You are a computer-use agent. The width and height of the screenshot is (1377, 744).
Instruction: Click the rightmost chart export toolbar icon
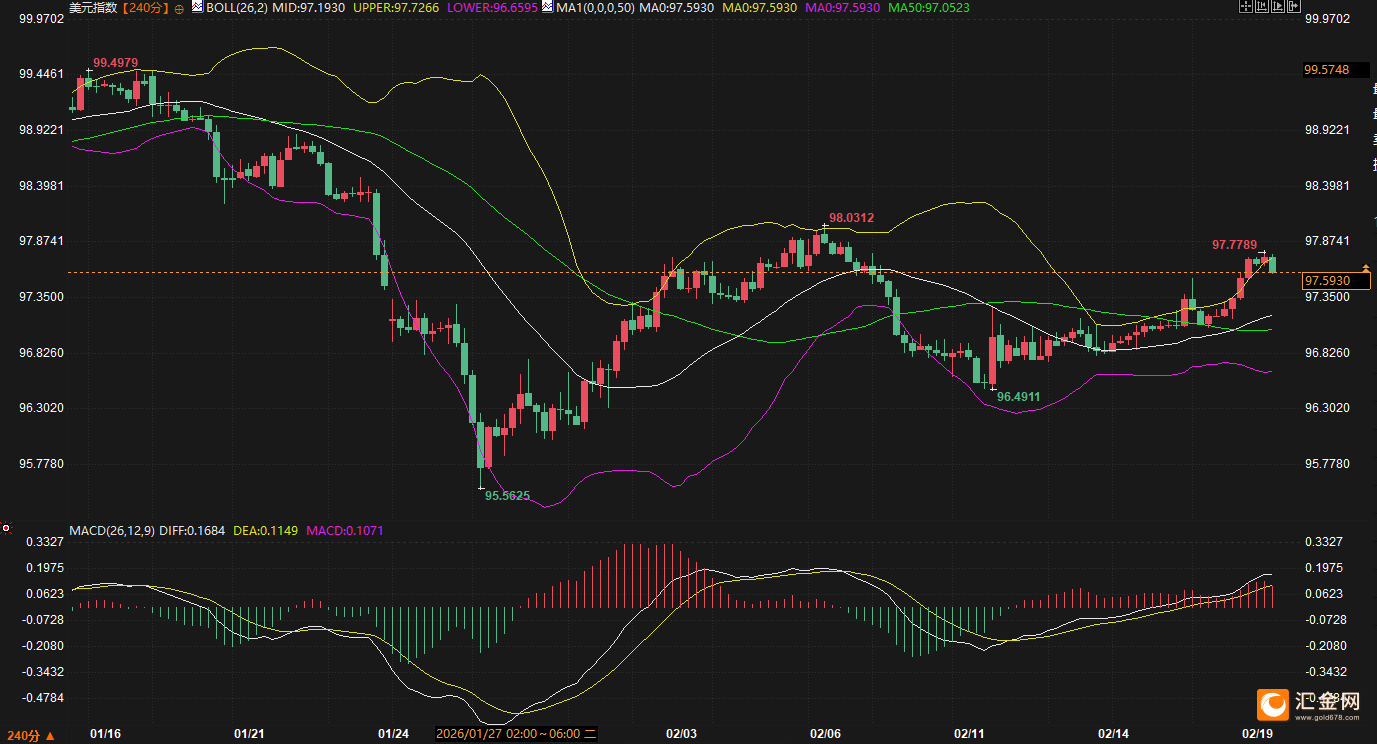point(1294,6)
